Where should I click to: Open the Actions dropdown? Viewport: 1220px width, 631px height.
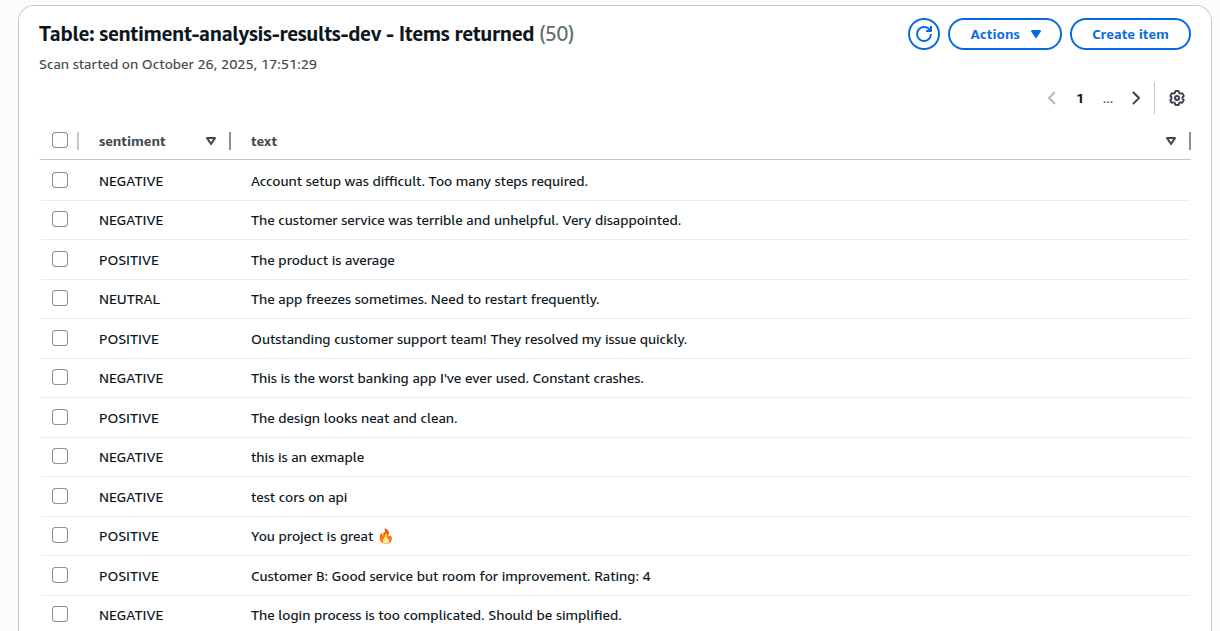click(x=1004, y=33)
